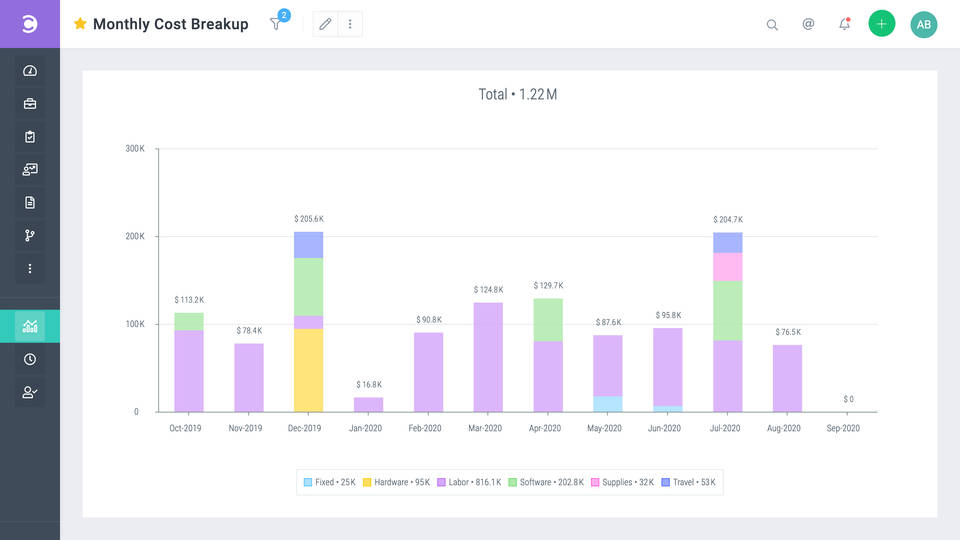Image resolution: width=960 pixels, height=540 pixels.
Task: Click the green plus add button
Action: click(x=881, y=24)
